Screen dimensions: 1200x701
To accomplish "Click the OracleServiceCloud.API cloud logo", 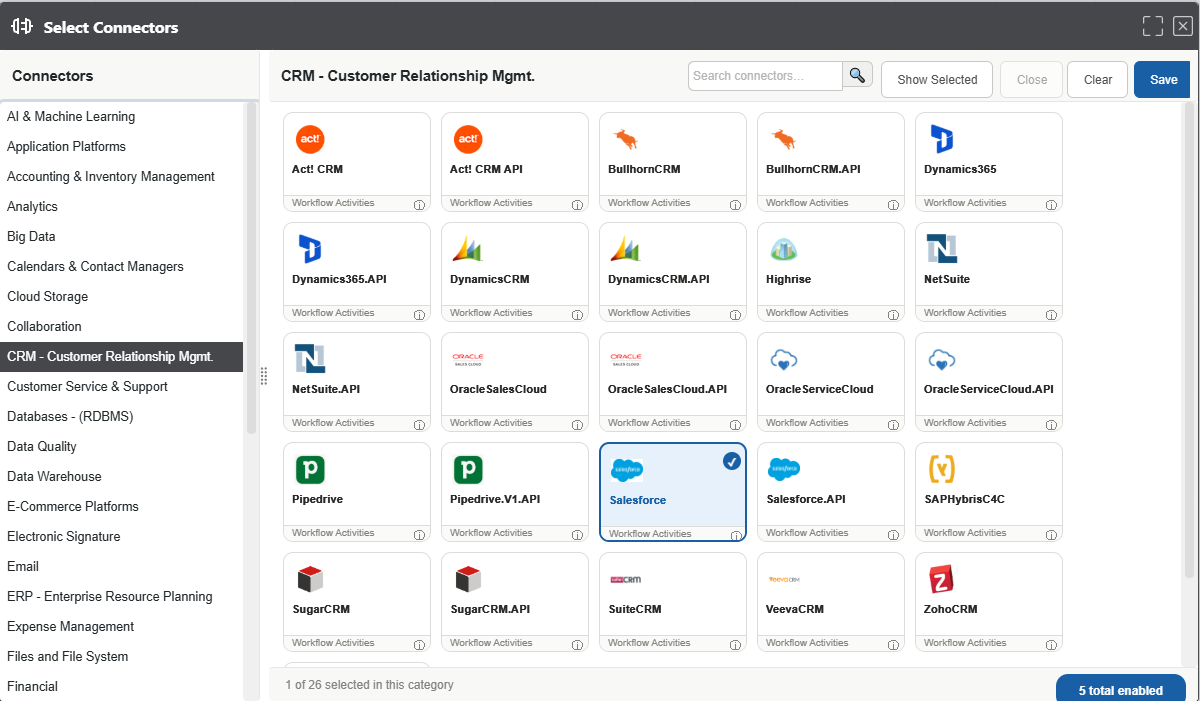I will (942, 359).
